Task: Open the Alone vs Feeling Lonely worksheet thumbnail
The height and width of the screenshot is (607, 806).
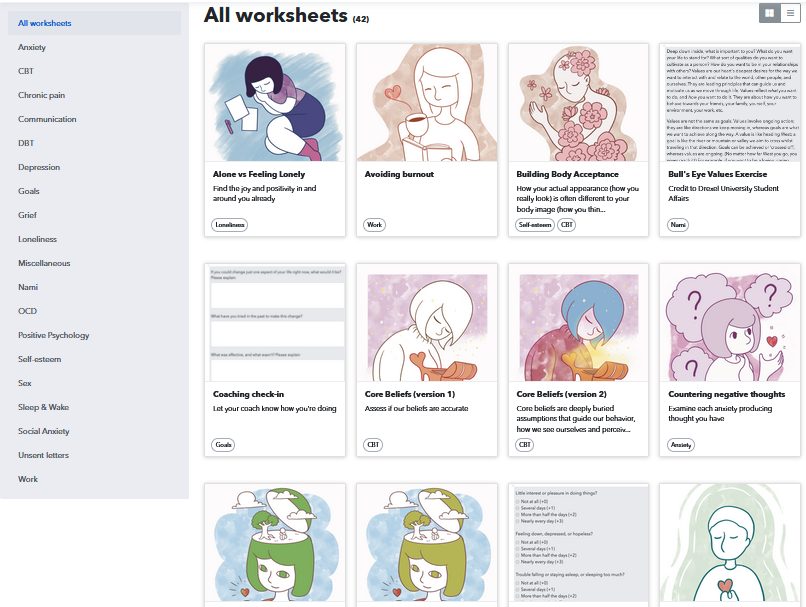Action: pyautogui.click(x=275, y=103)
